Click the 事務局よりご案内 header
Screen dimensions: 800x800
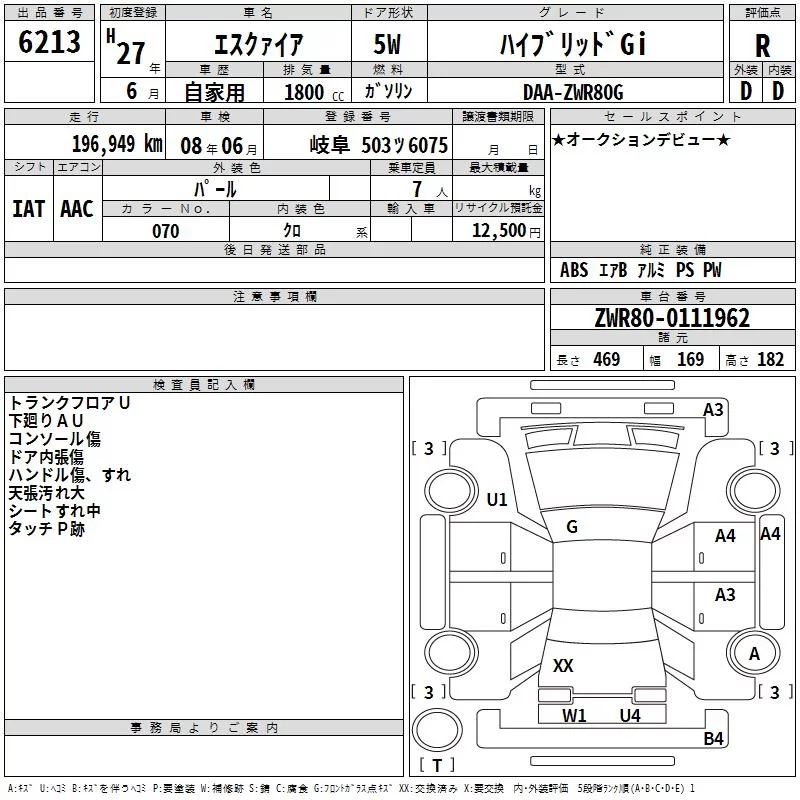[x=204, y=728]
